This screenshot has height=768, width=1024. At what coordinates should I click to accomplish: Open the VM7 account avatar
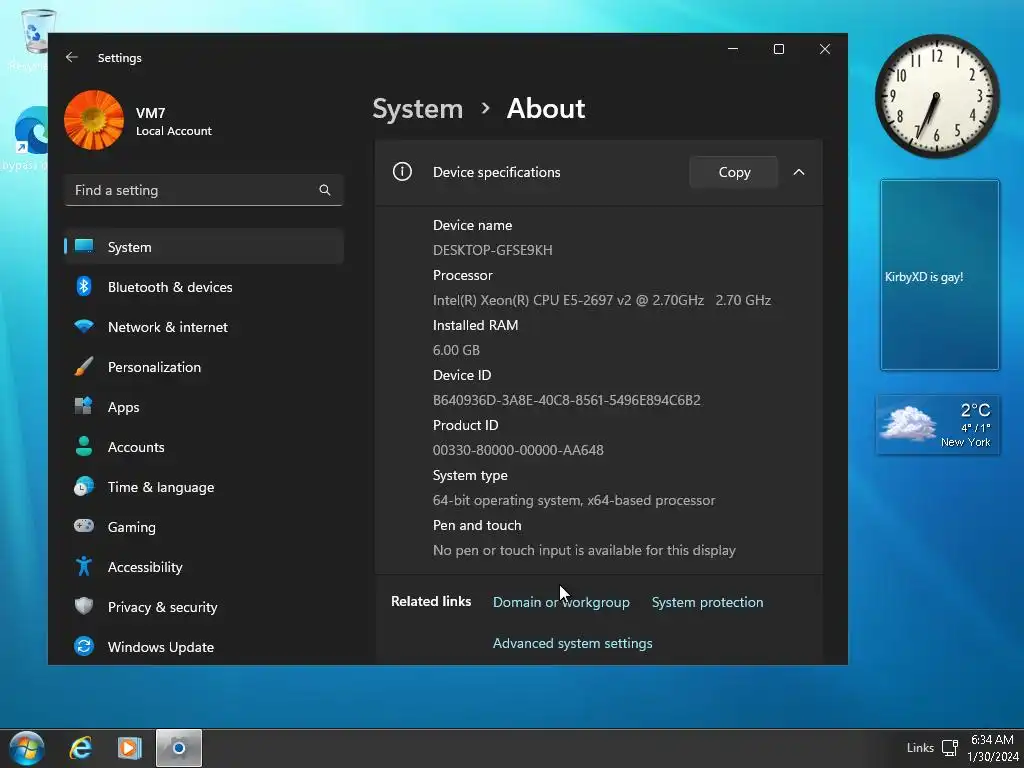(x=94, y=120)
